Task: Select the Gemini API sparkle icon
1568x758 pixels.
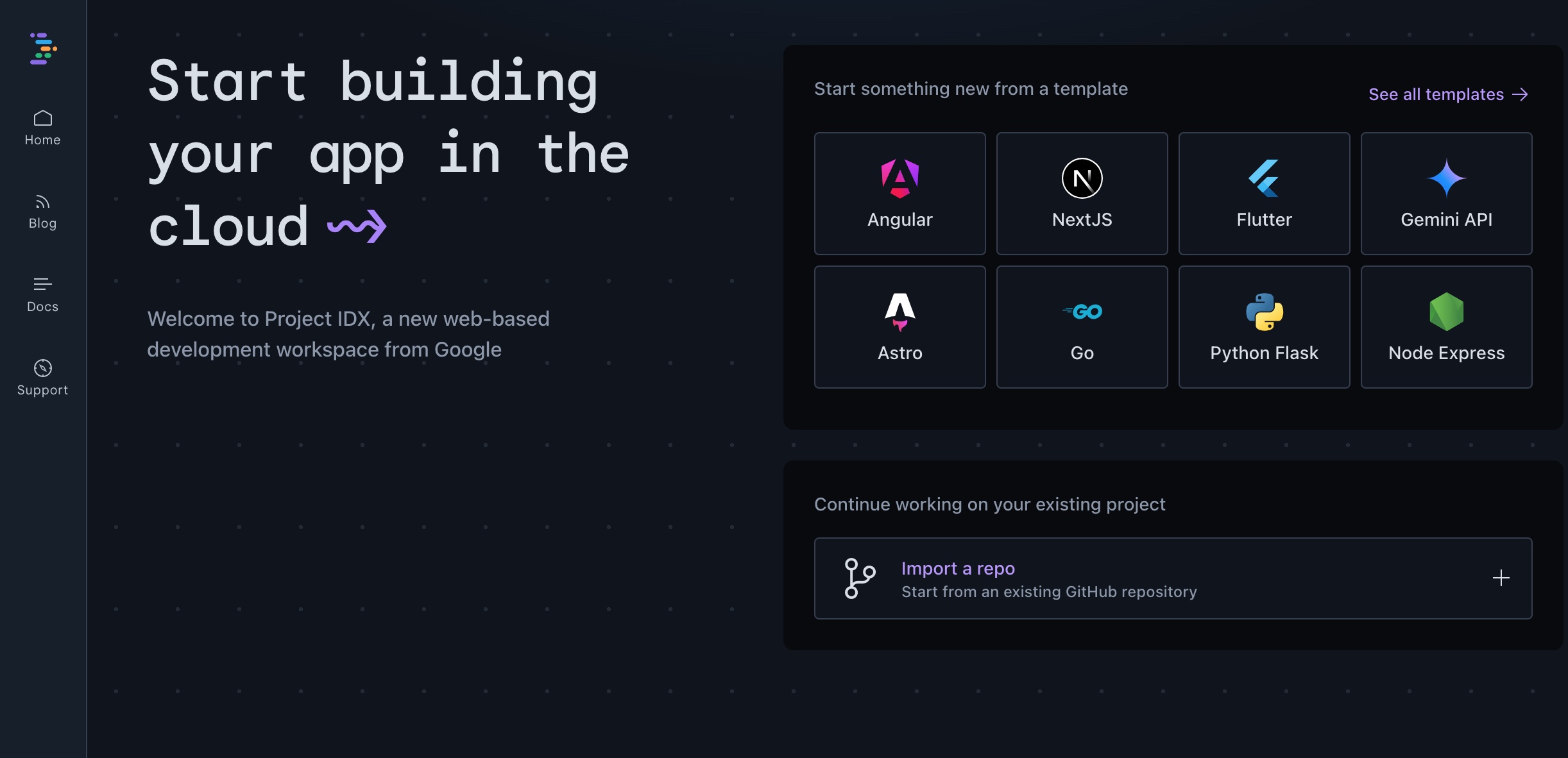Action: pos(1446,178)
